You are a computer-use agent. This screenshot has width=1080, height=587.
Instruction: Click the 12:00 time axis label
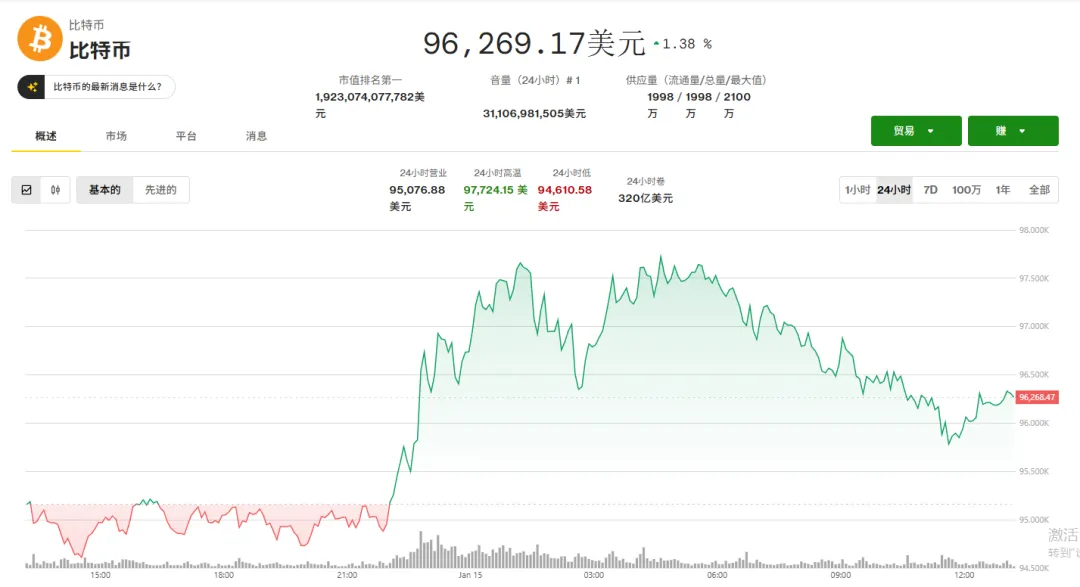pyautogui.click(x=964, y=575)
